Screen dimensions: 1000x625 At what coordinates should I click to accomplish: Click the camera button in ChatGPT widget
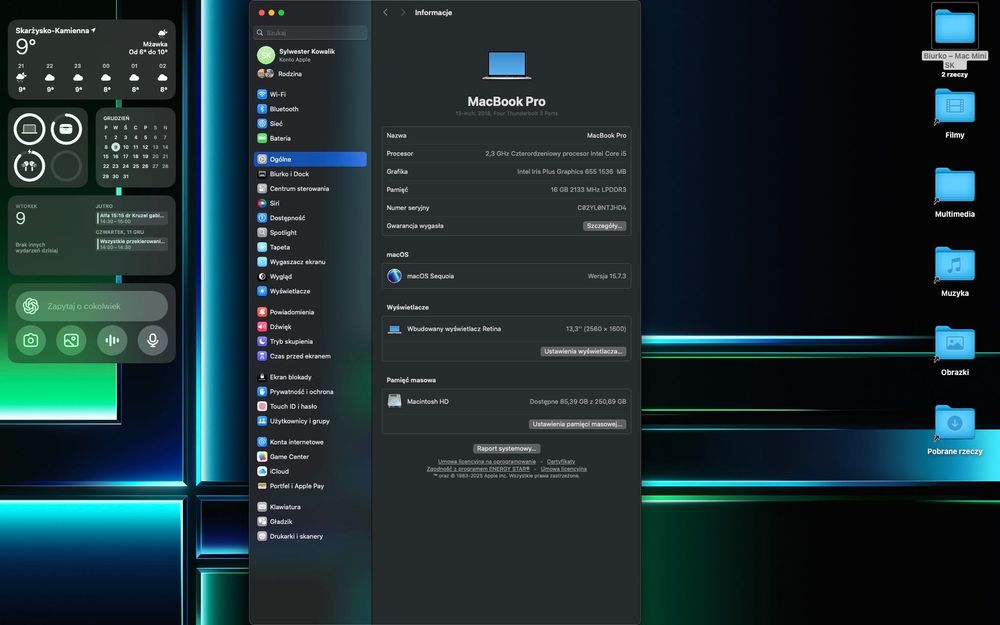pos(31,341)
